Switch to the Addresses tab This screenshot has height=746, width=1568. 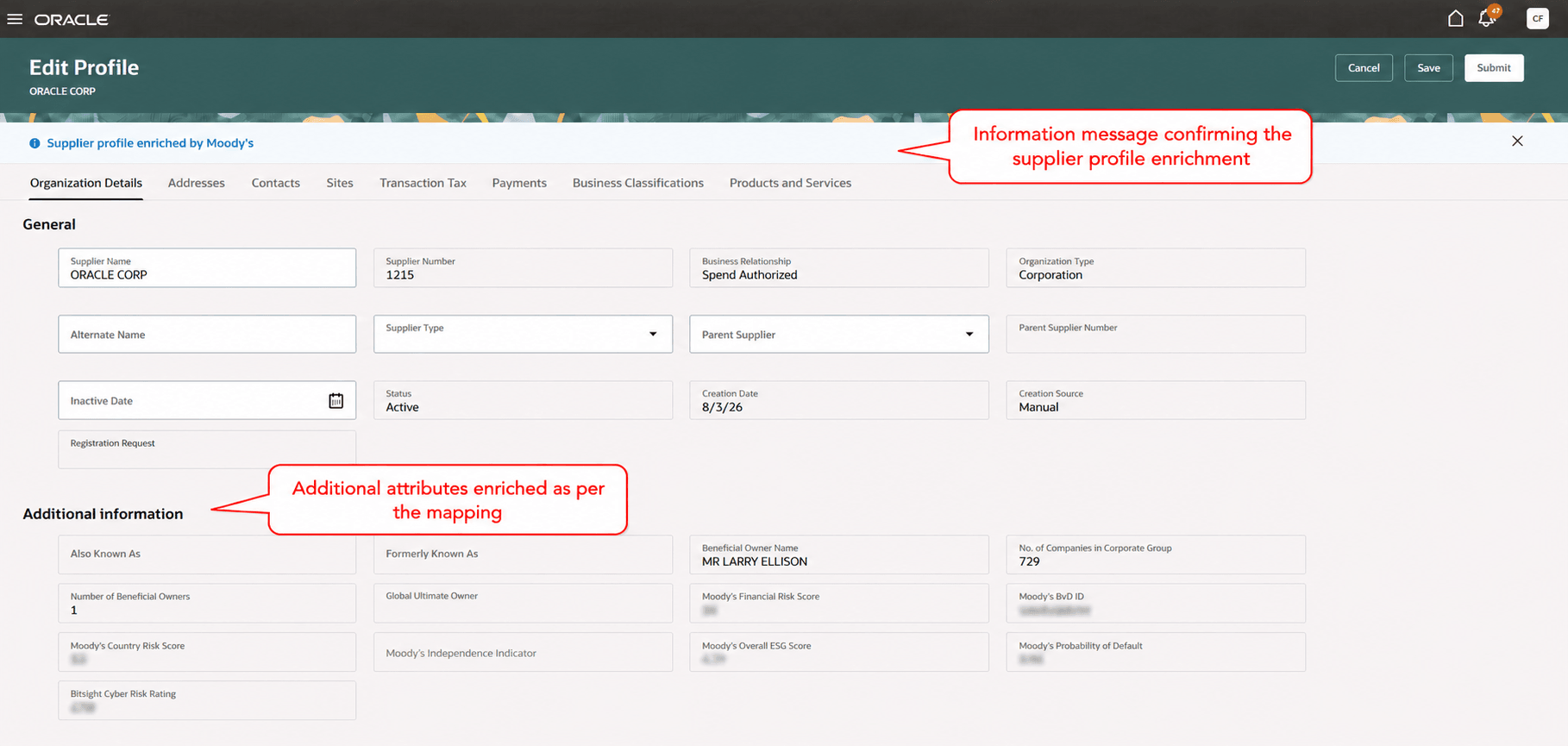pos(197,183)
